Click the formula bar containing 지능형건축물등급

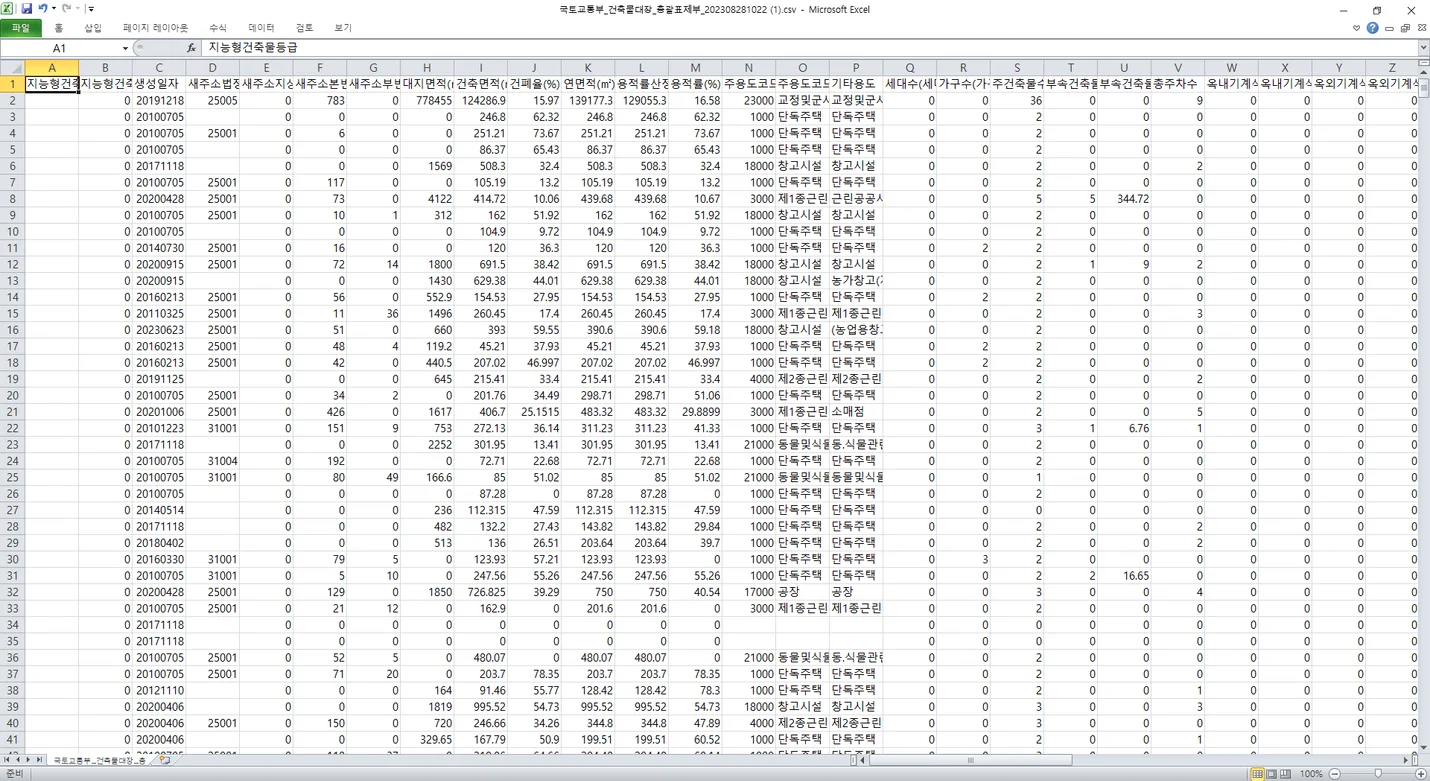[810, 48]
